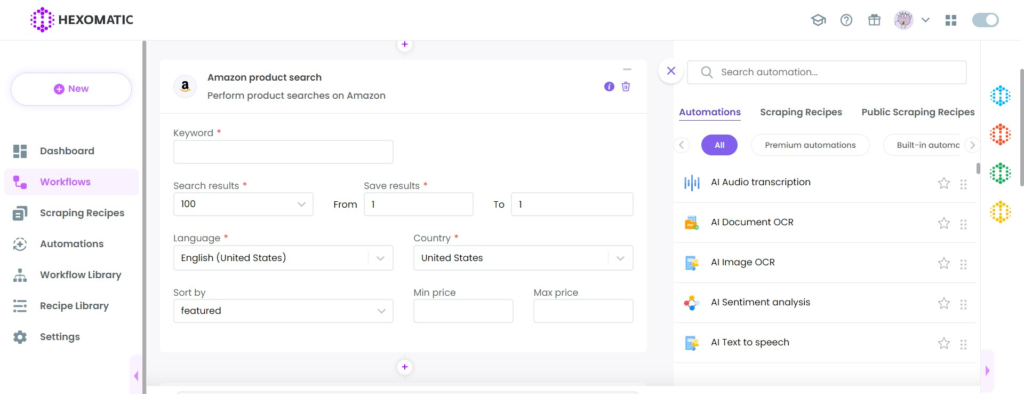Focus the Max price field
Screen dimensions: 1024x394
tap(583, 311)
